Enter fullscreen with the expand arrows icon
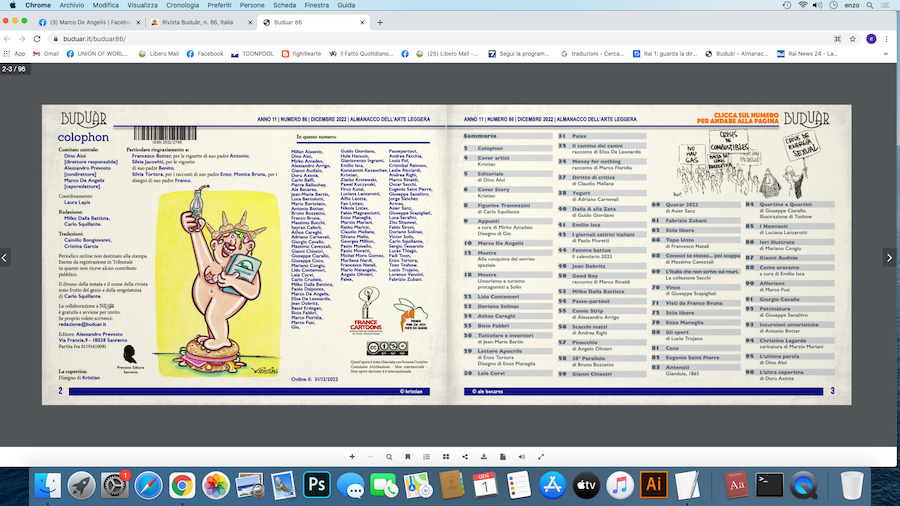Screen dimensions: 900x506 coord(541,457)
